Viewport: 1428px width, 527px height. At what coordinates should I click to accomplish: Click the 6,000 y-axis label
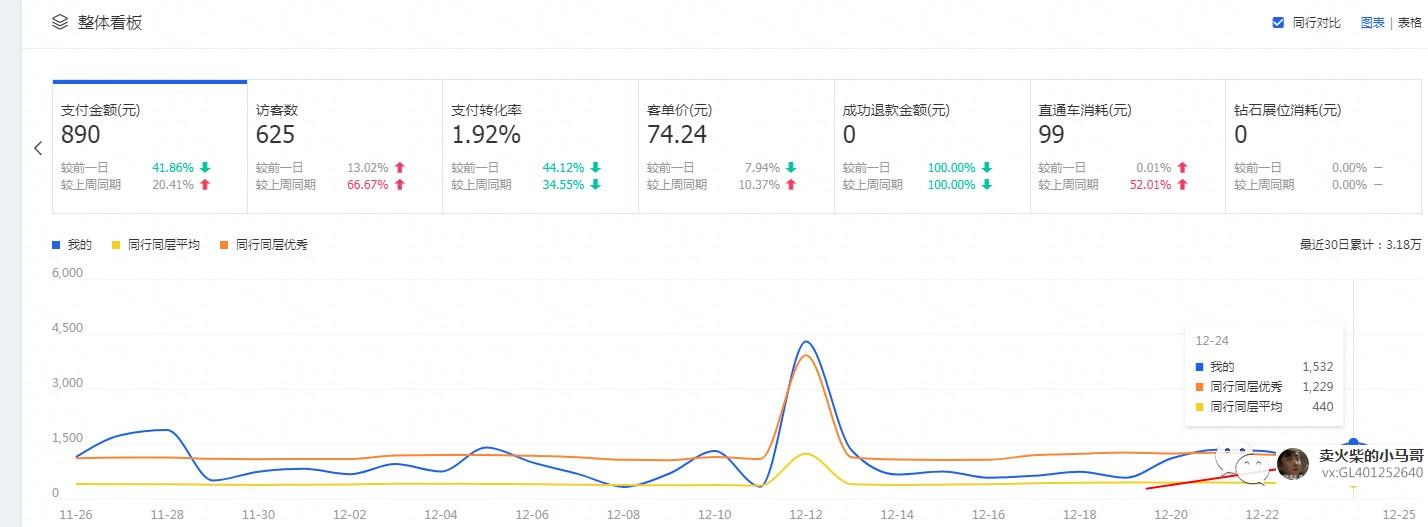click(68, 273)
